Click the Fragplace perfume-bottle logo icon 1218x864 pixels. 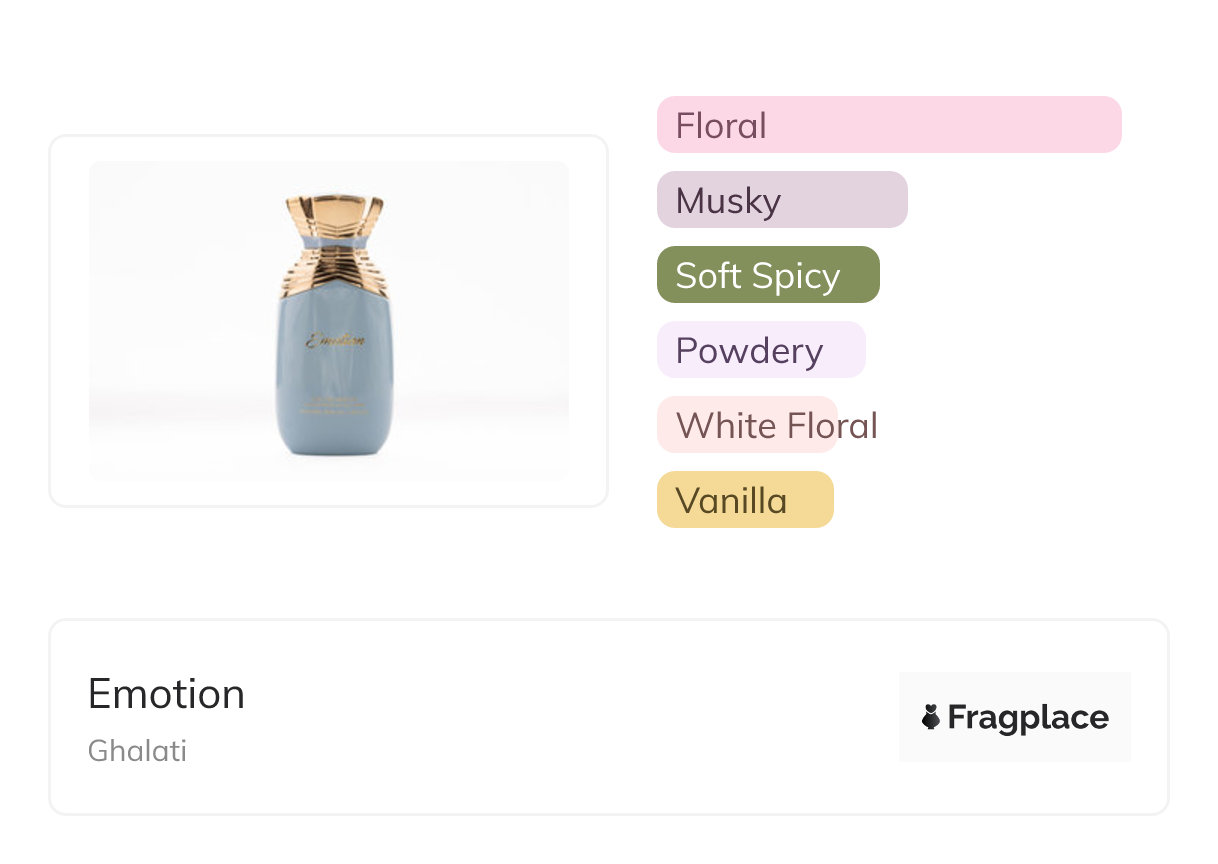[x=931, y=717]
